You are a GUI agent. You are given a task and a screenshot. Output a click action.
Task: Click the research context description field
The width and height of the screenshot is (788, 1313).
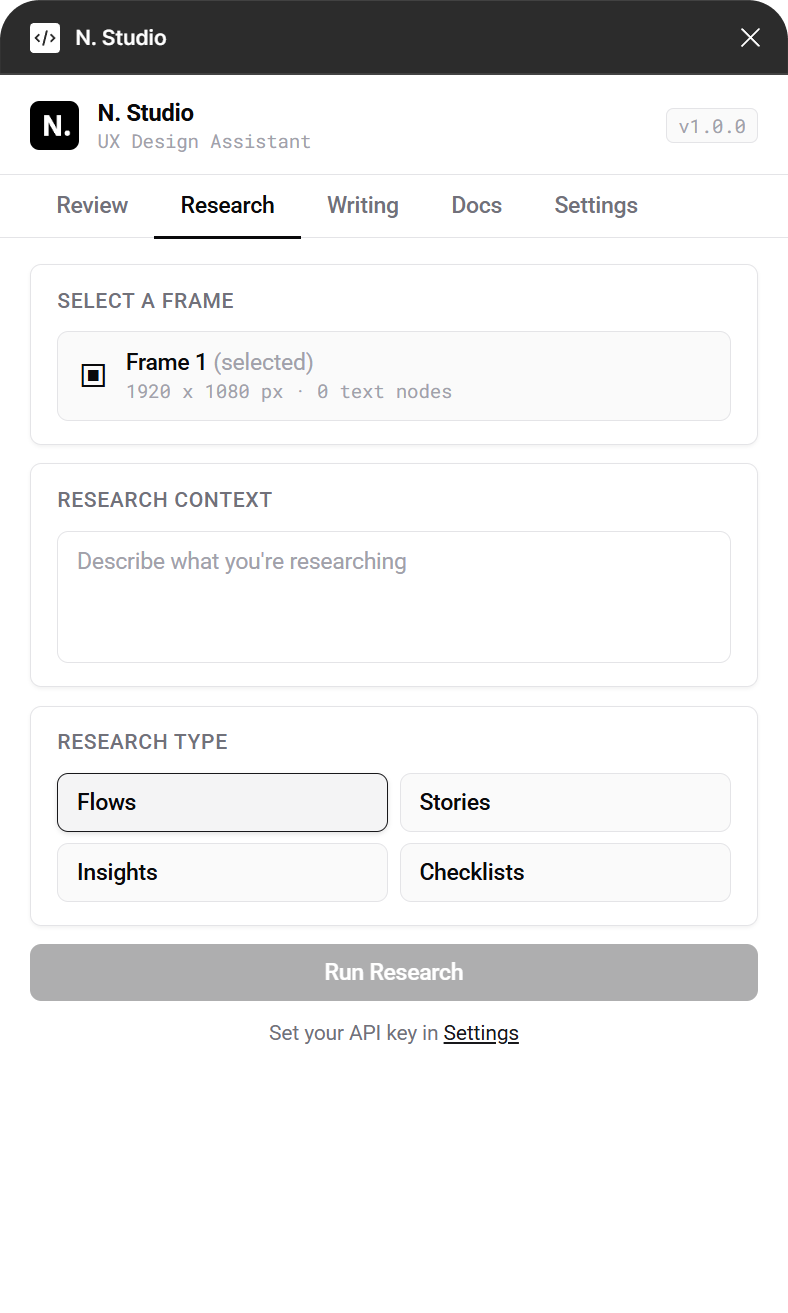coord(393,596)
